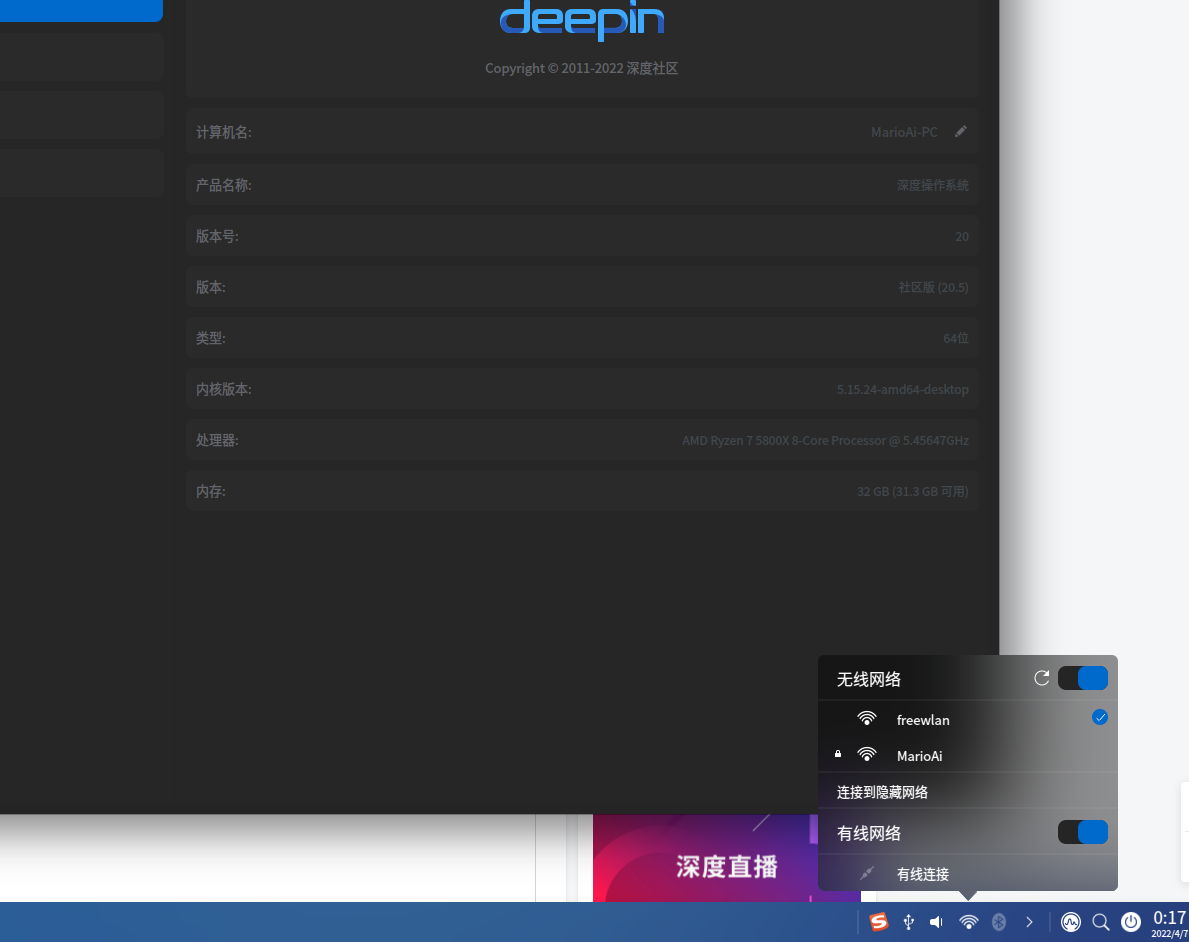Click the MarioAi-PC computer name value

(904, 132)
